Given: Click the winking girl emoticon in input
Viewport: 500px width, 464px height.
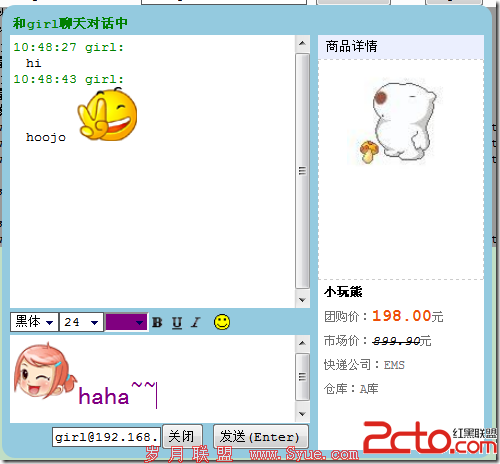Looking at the screenshot, I should (x=45, y=370).
